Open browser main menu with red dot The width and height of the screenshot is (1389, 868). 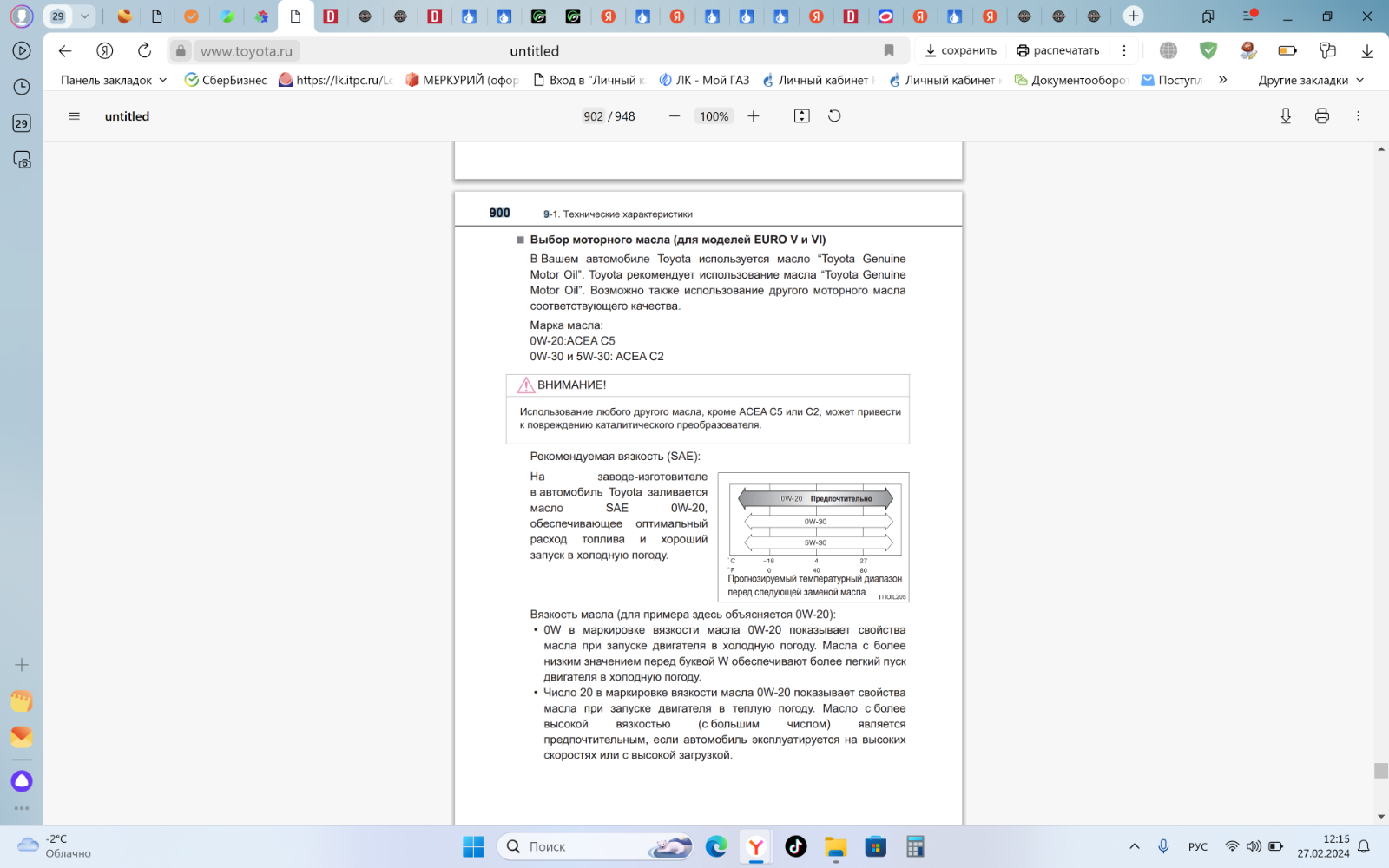click(1249, 16)
